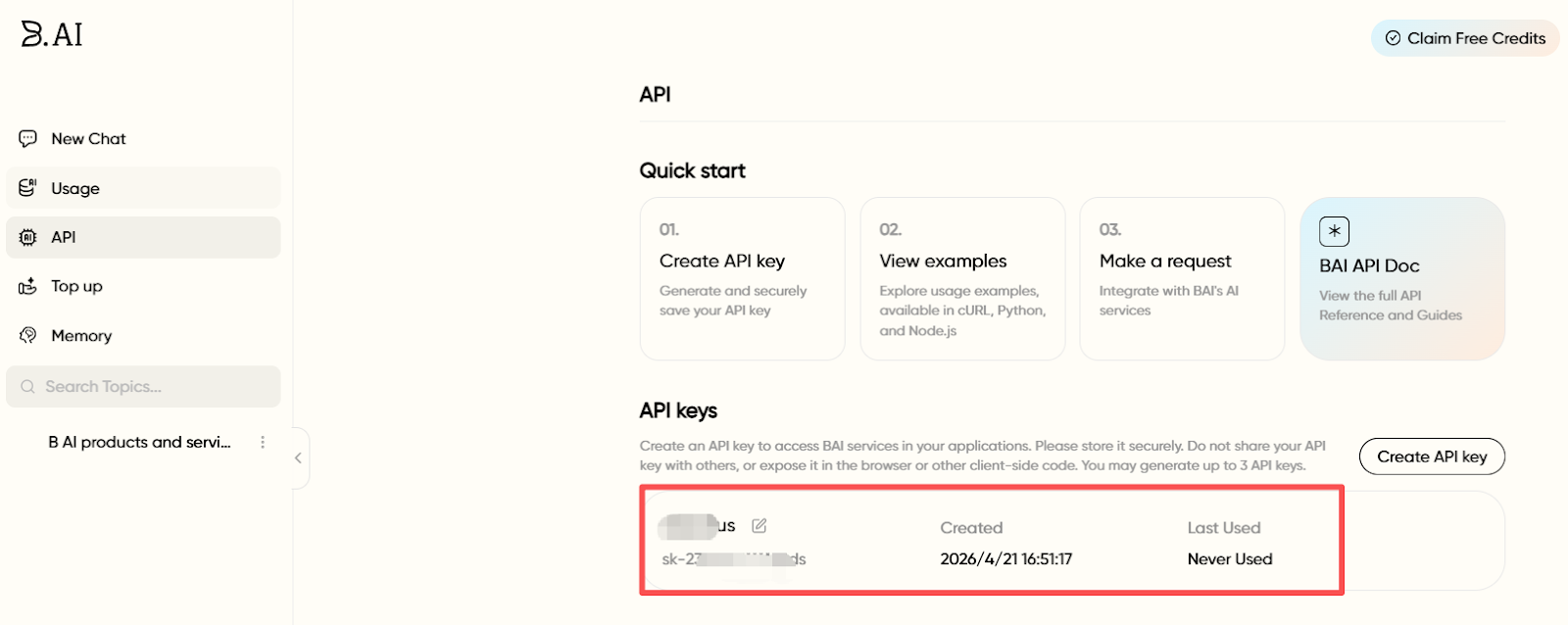Viewport: 1568px width, 625px height.
Task: Open the Make a request quick start card
Action: pos(1182,279)
